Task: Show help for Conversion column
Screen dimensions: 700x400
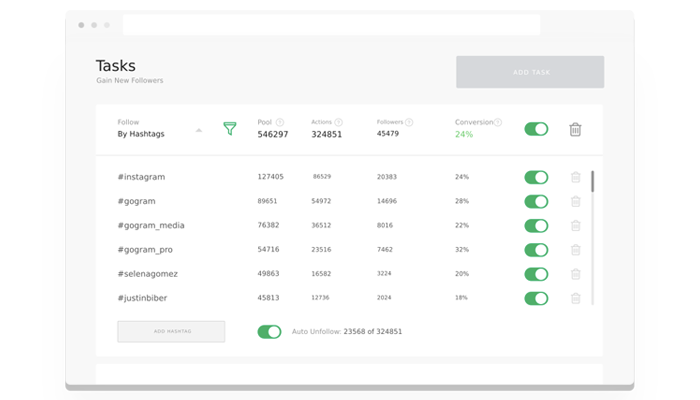Action: 498,122
